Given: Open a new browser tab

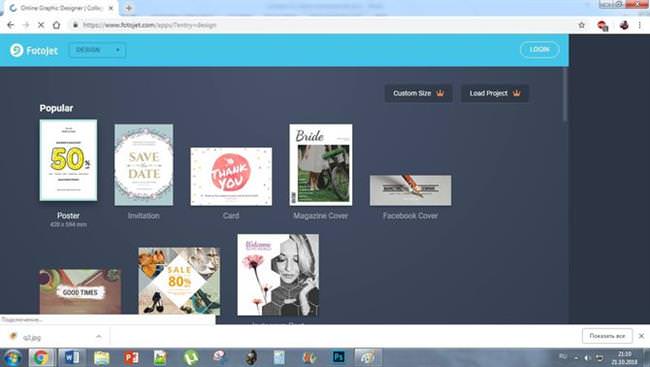Looking at the screenshot, I should pos(129,8).
